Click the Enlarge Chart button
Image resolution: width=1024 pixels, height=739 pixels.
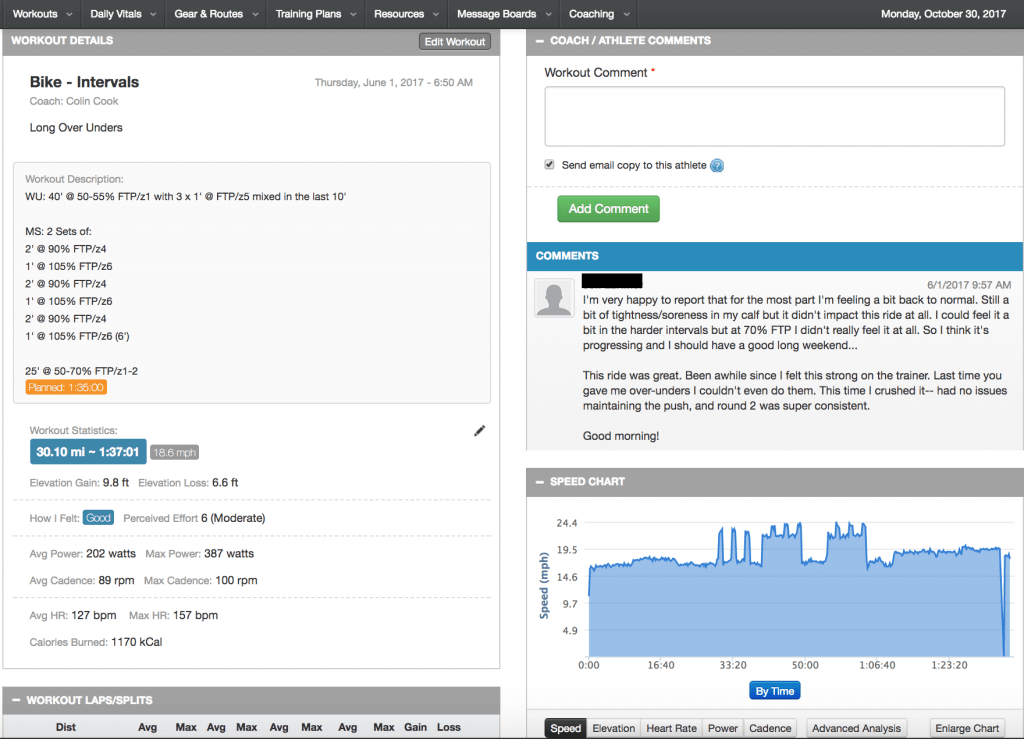click(x=967, y=728)
